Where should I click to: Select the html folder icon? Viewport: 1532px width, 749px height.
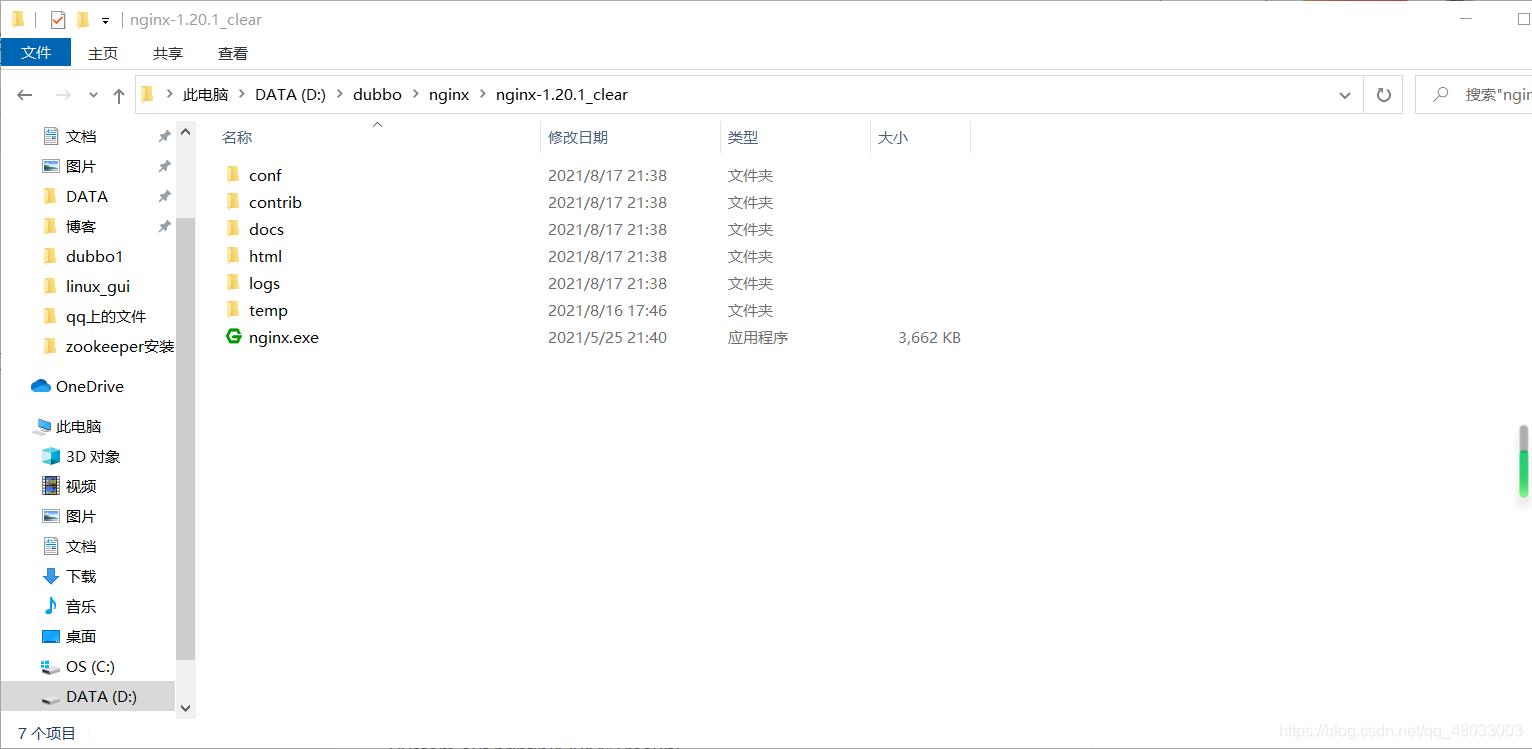tap(233, 256)
